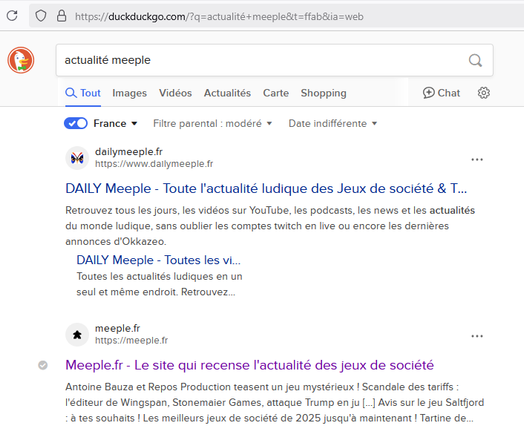Image resolution: width=524 pixels, height=440 pixels.
Task: Click the browser address bar URL
Action: tap(219, 16)
